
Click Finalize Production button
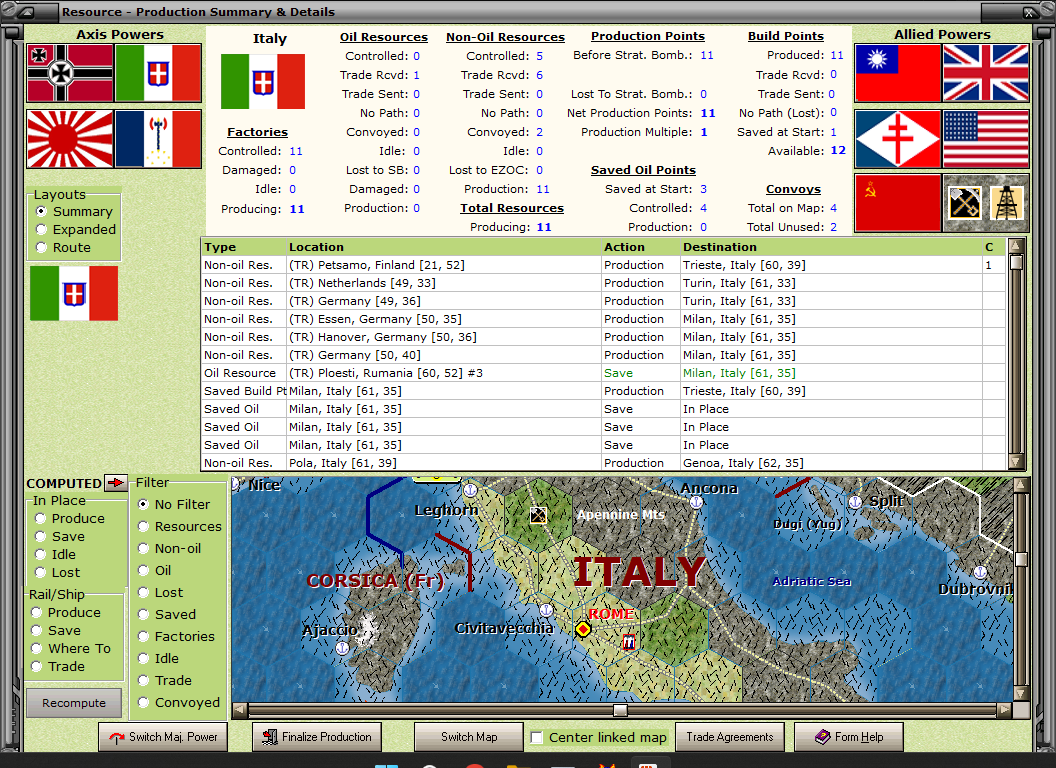pos(317,737)
